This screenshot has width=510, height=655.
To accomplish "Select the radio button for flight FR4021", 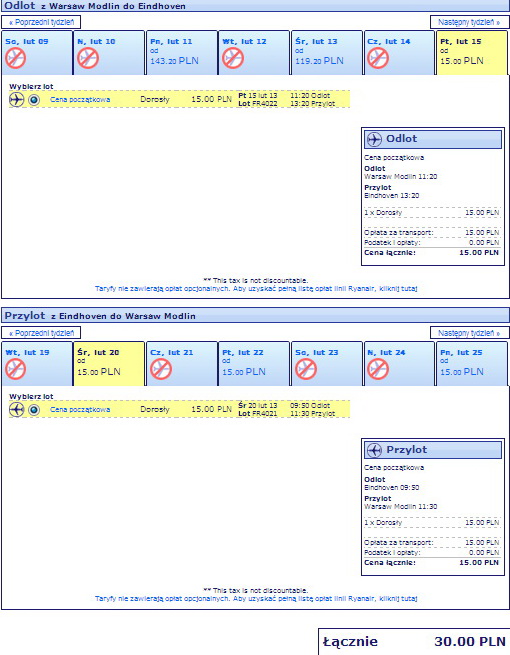I will 34,410.
